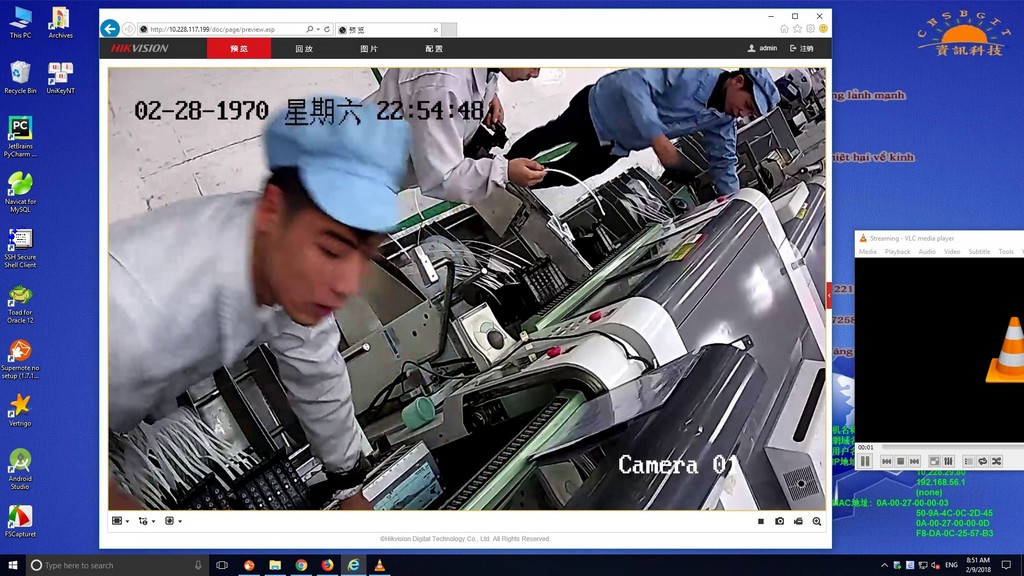Viewport: 1024px width, 576px height.
Task: Stop the live view with the square stop icon
Action: (761, 521)
